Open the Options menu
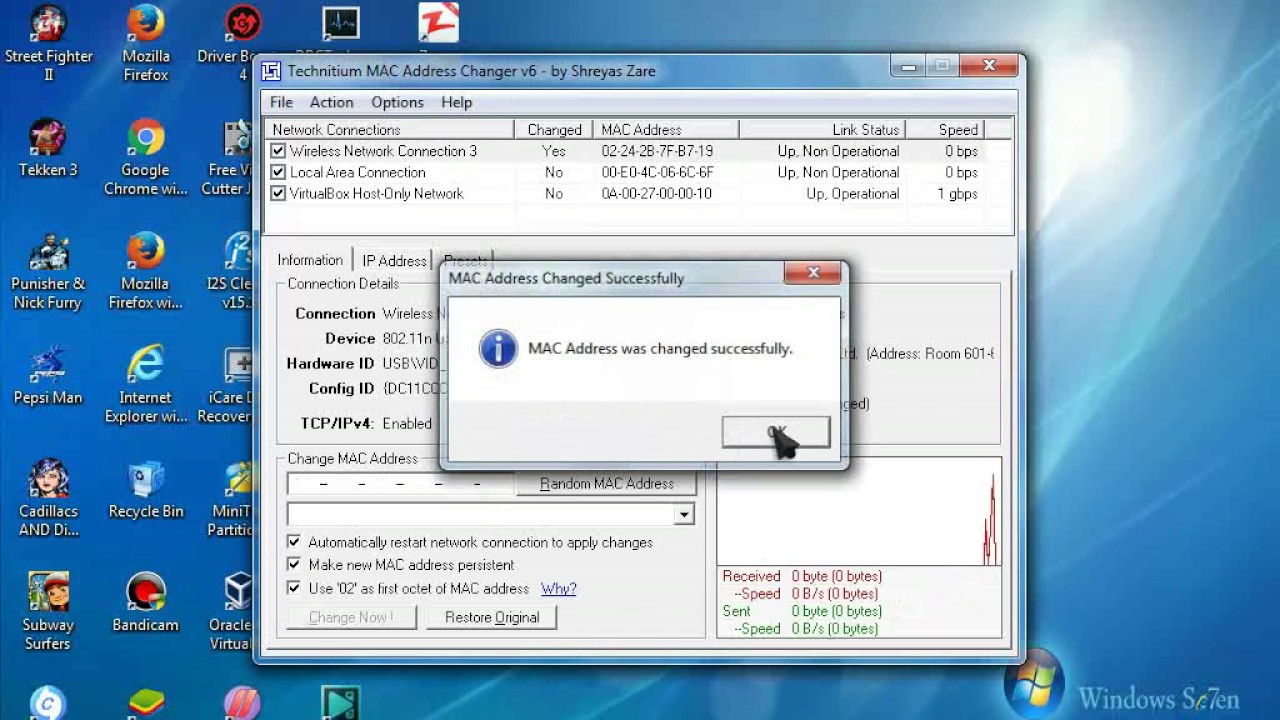Viewport: 1280px width, 720px height. 397,102
